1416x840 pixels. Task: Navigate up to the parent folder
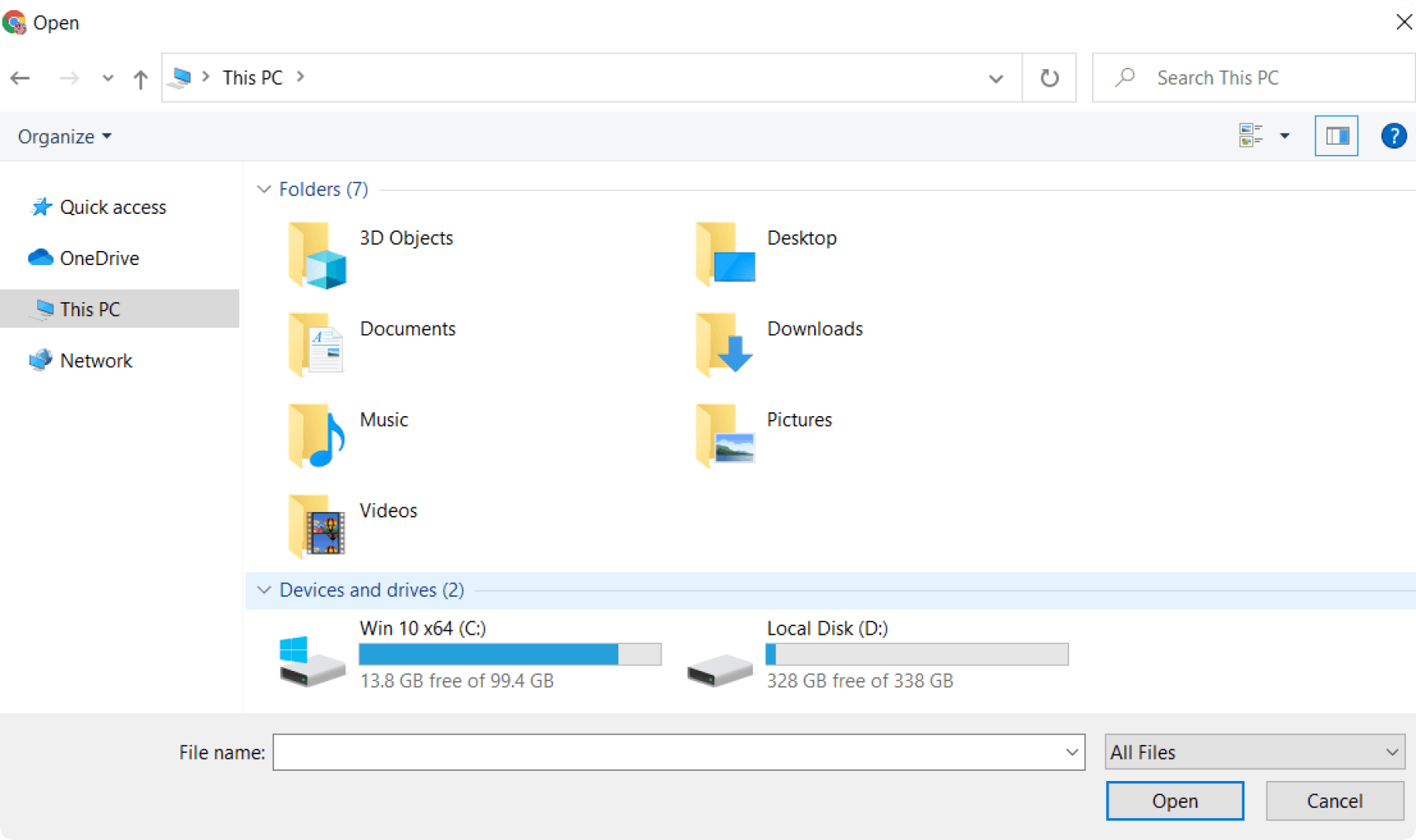(140, 77)
